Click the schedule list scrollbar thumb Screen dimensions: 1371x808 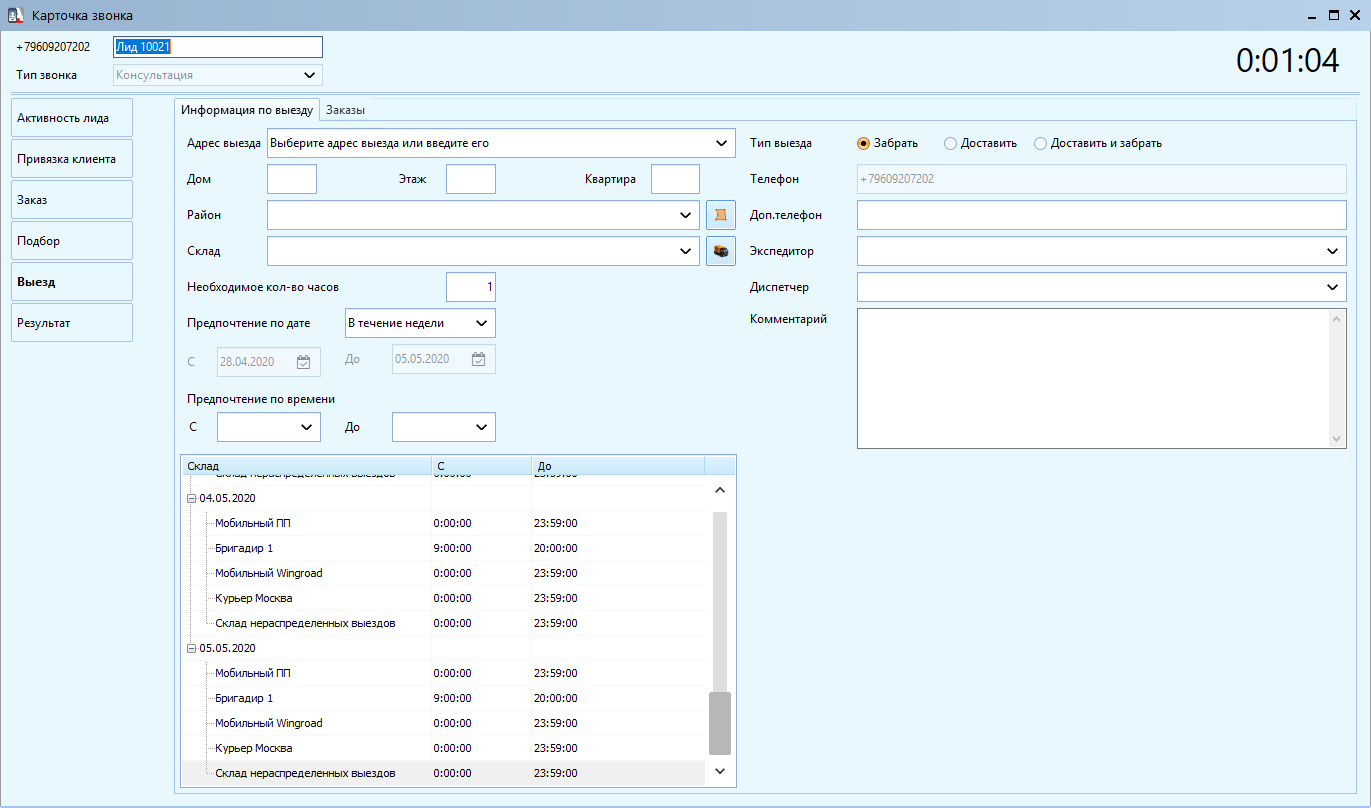click(720, 723)
